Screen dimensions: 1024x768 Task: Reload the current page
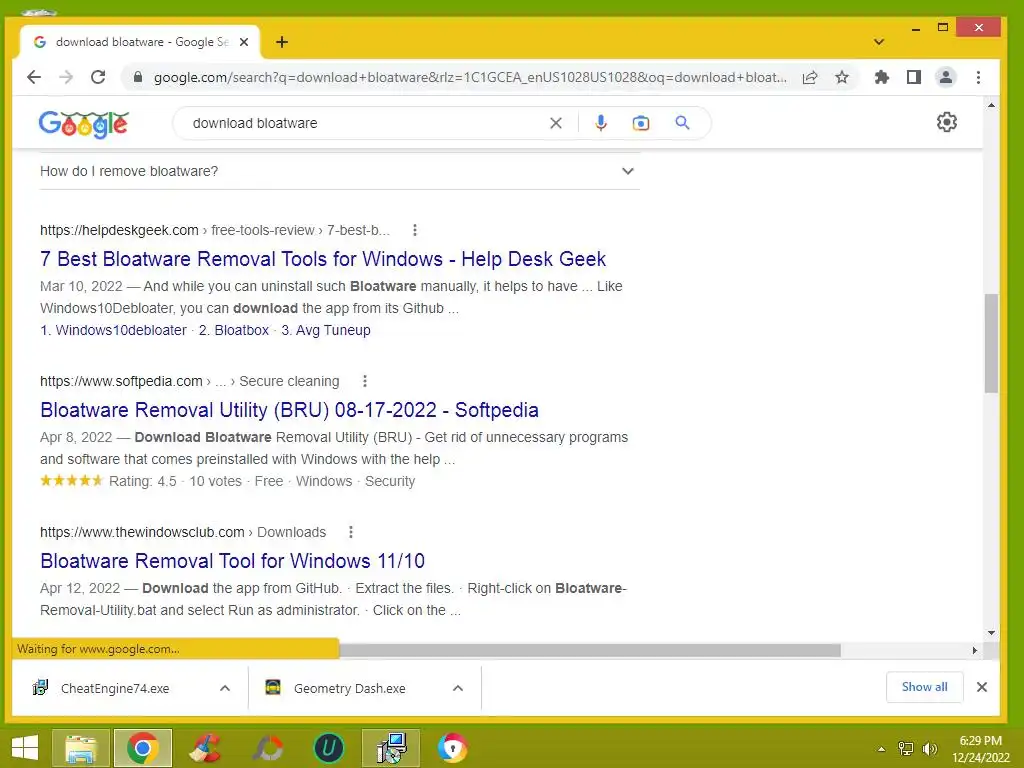[x=98, y=77]
